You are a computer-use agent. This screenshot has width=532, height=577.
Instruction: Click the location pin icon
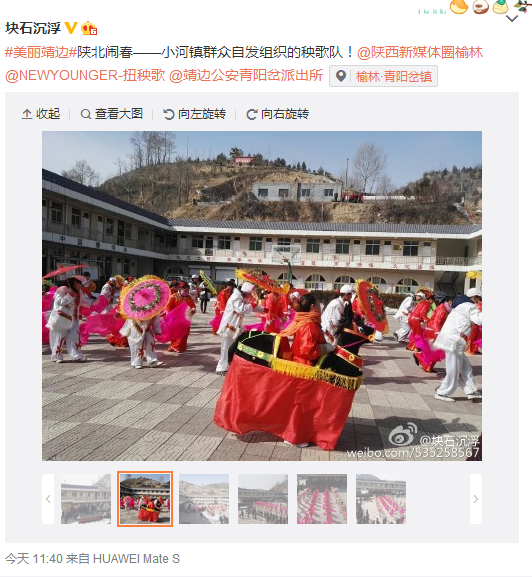click(341, 76)
